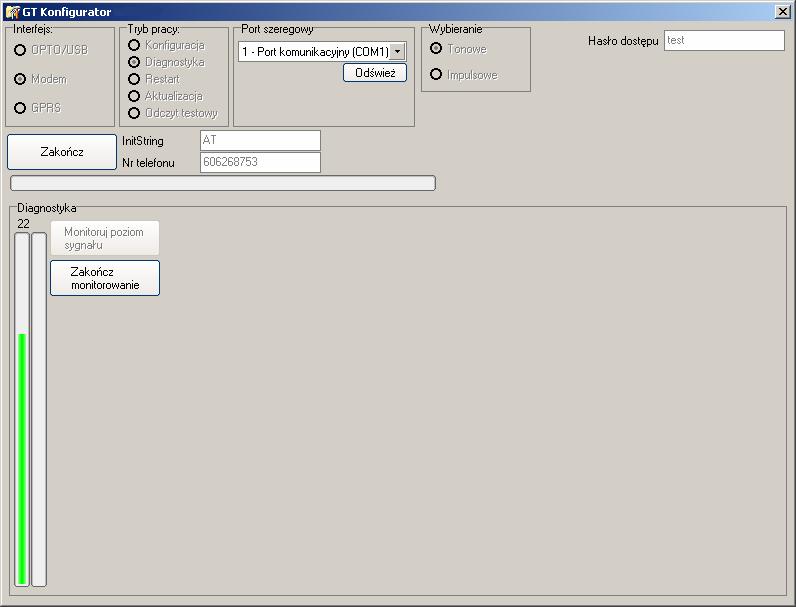796x607 pixels.
Task: Click Monitoruj poziom sygnału button
Action: pyautogui.click(x=105, y=238)
